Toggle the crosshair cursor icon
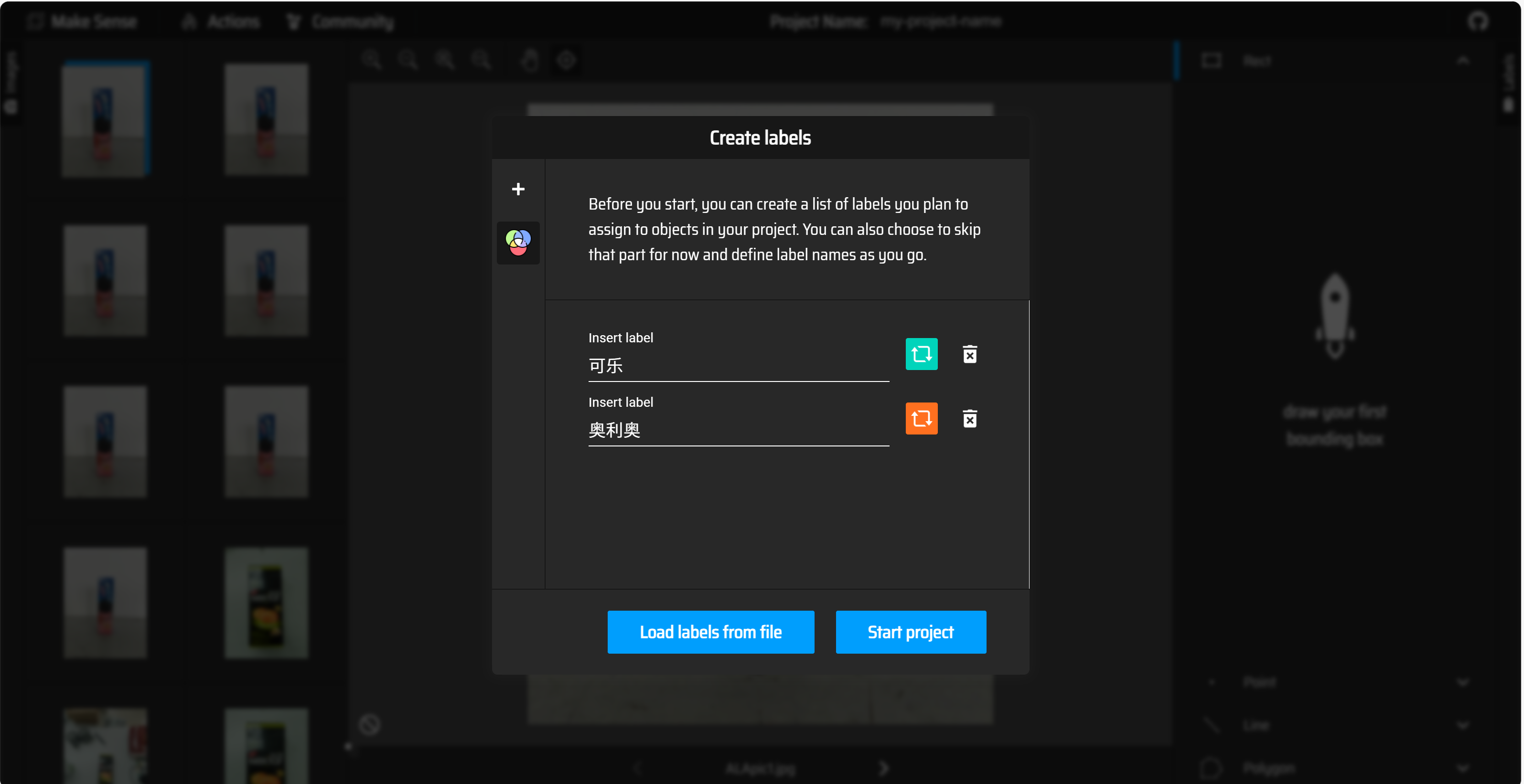 (x=566, y=60)
